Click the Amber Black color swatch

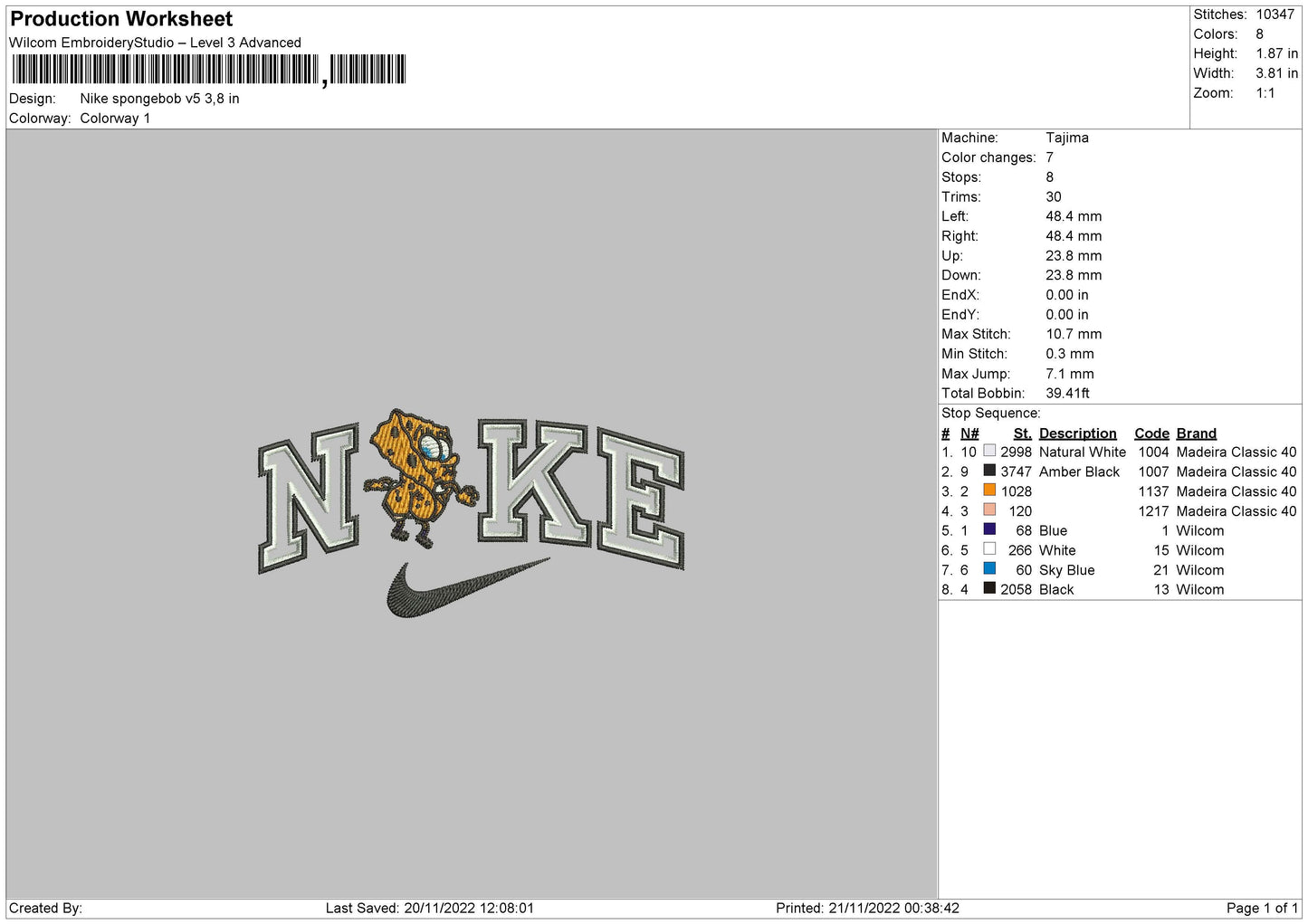tap(989, 471)
